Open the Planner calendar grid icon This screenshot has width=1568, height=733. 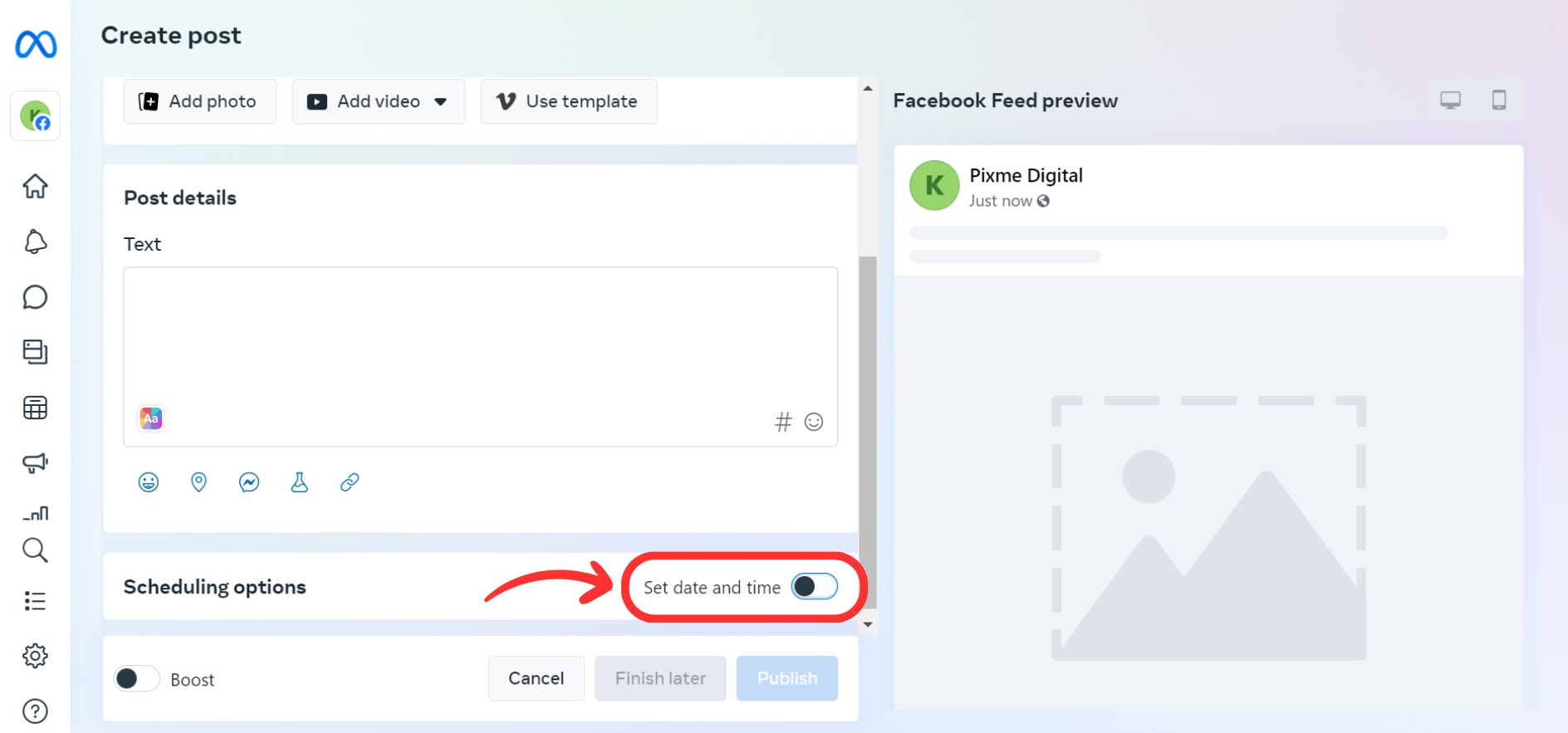35,408
